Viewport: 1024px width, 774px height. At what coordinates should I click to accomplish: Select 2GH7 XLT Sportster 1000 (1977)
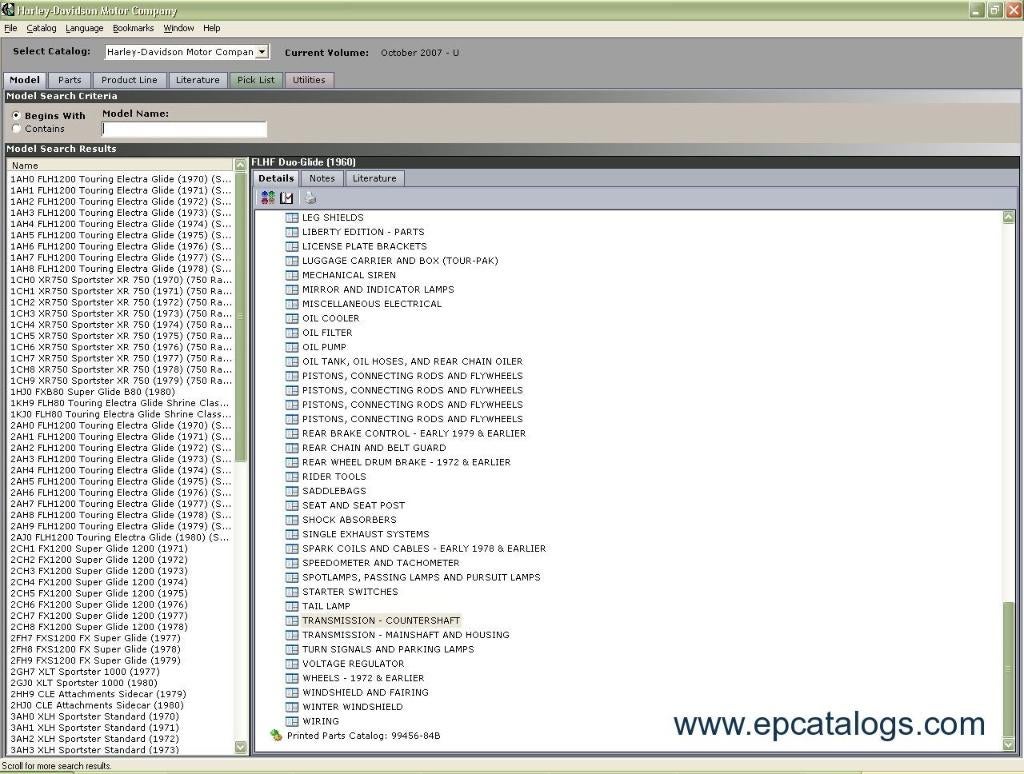pos(85,671)
